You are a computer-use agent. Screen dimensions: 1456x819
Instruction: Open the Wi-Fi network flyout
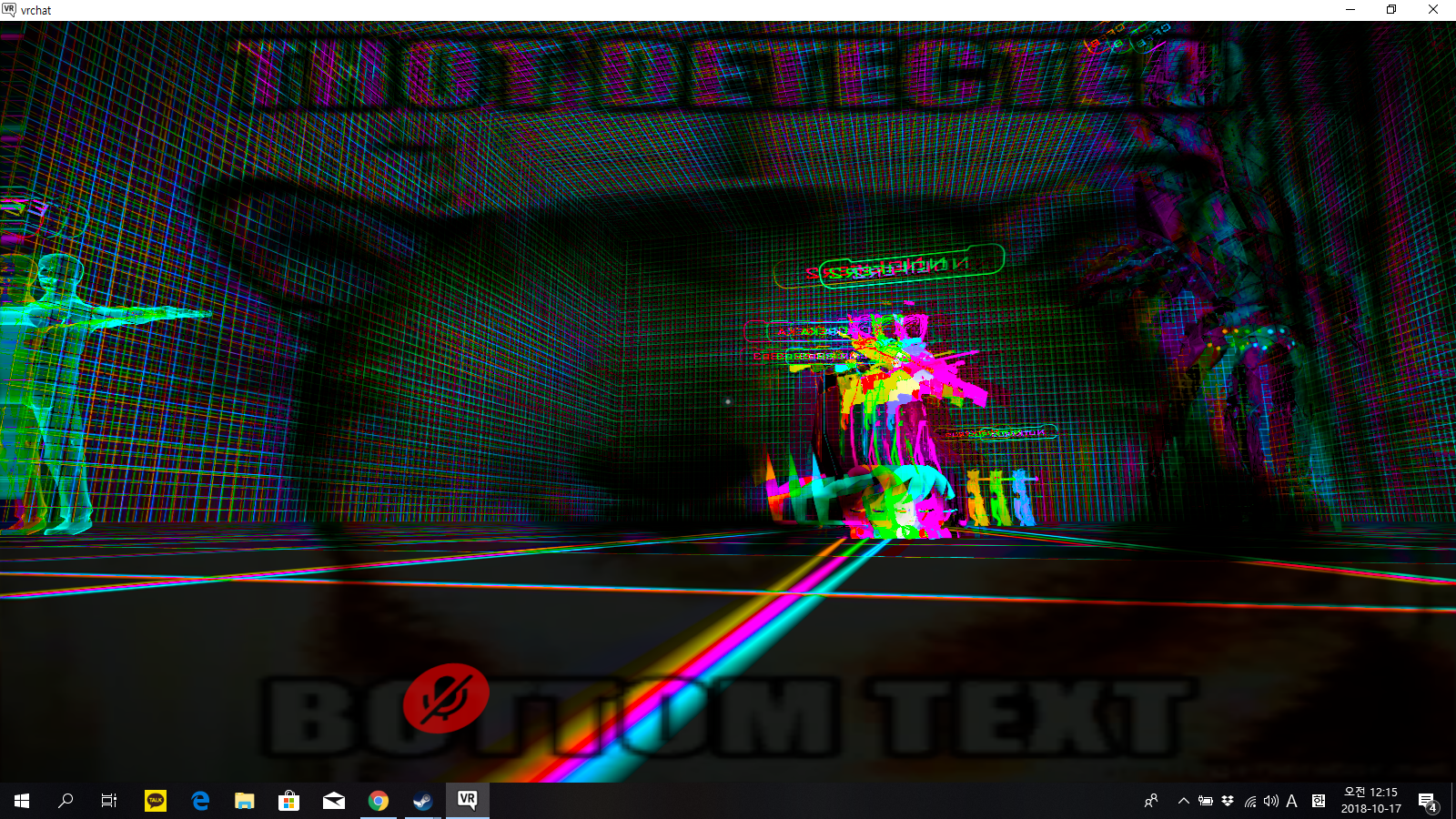click(x=1250, y=801)
